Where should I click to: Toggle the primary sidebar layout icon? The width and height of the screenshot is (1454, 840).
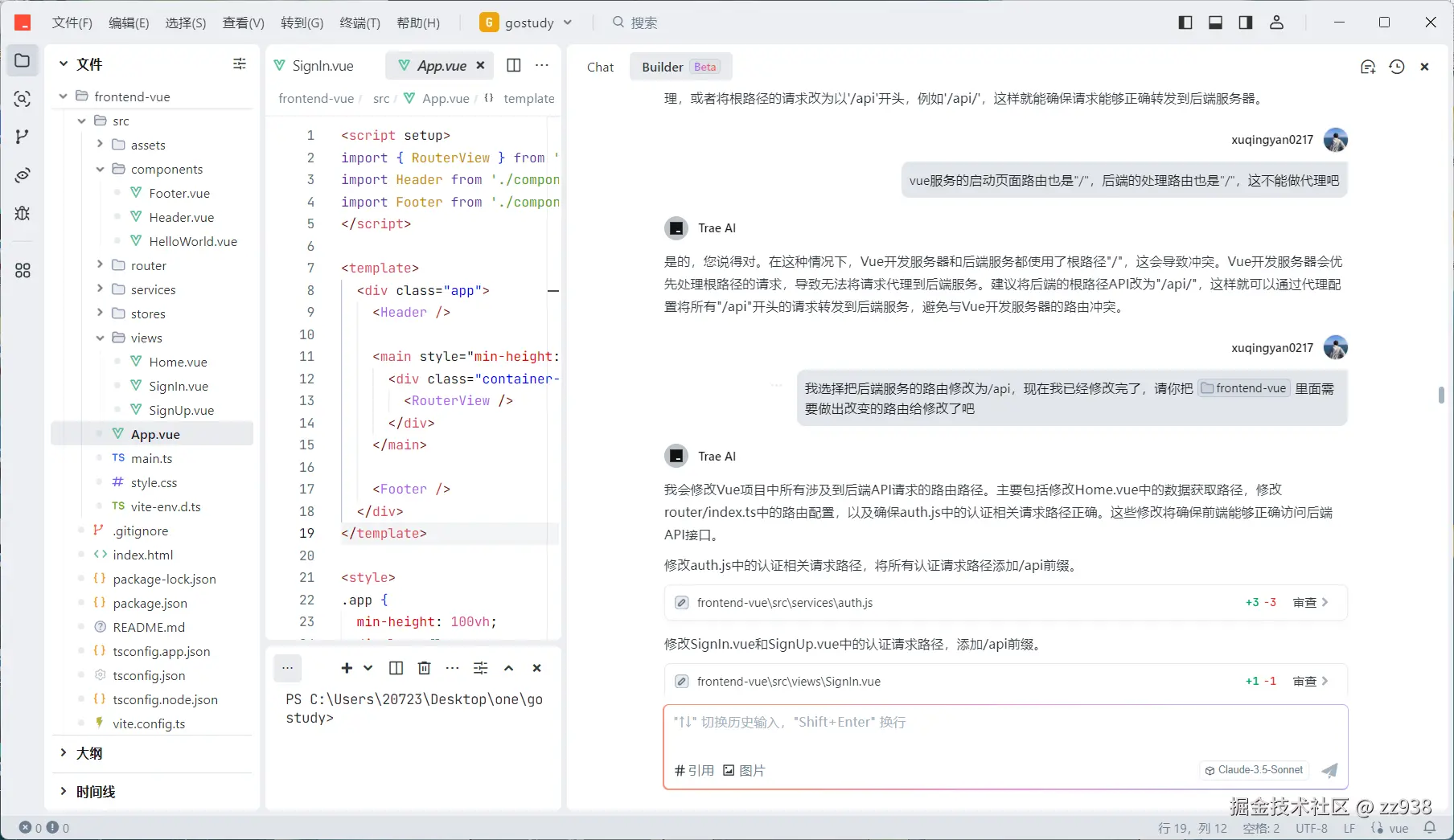[x=1185, y=23]
